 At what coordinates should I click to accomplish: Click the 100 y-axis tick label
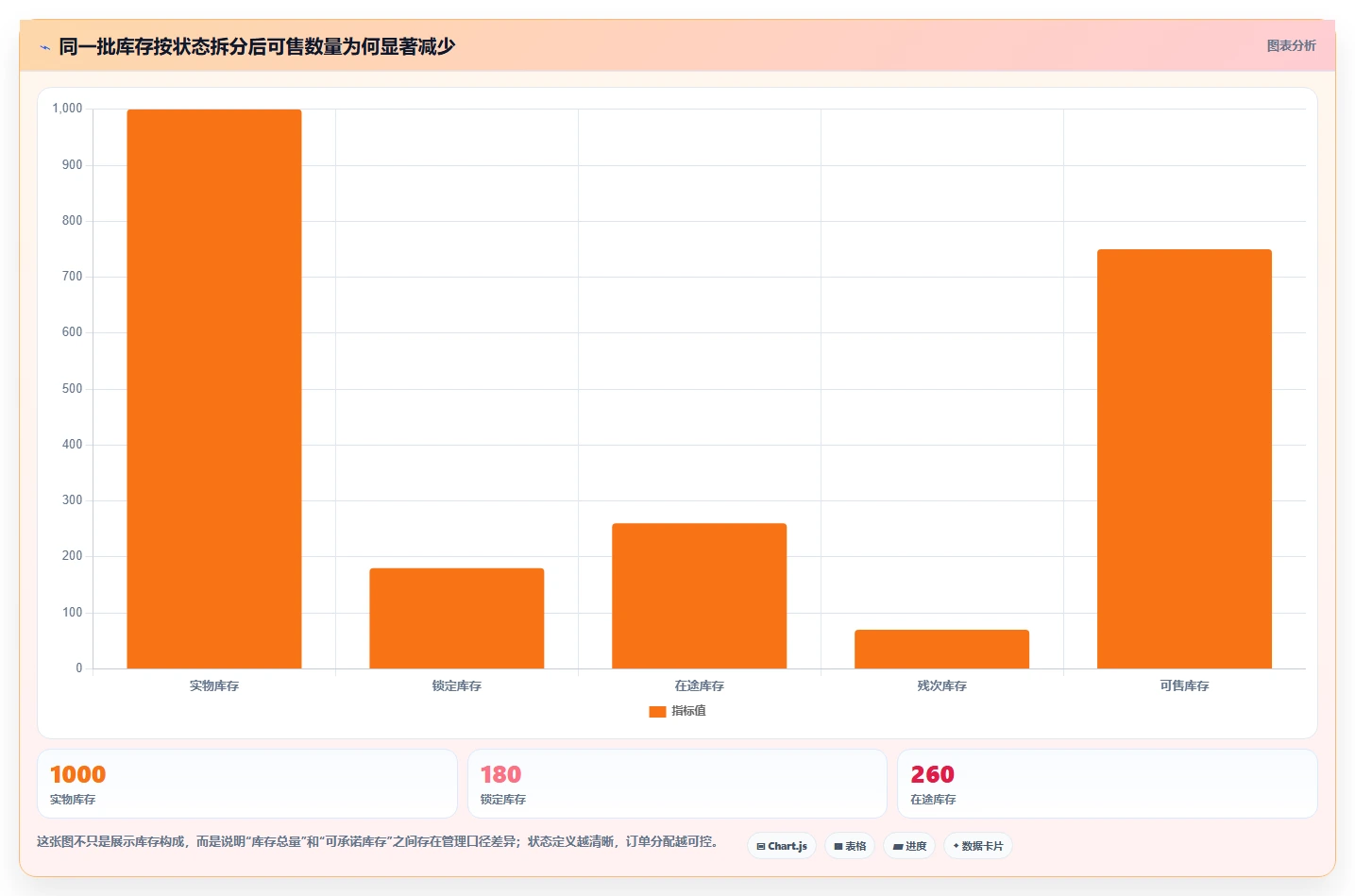pyautogui.click(x=73, y=613)
